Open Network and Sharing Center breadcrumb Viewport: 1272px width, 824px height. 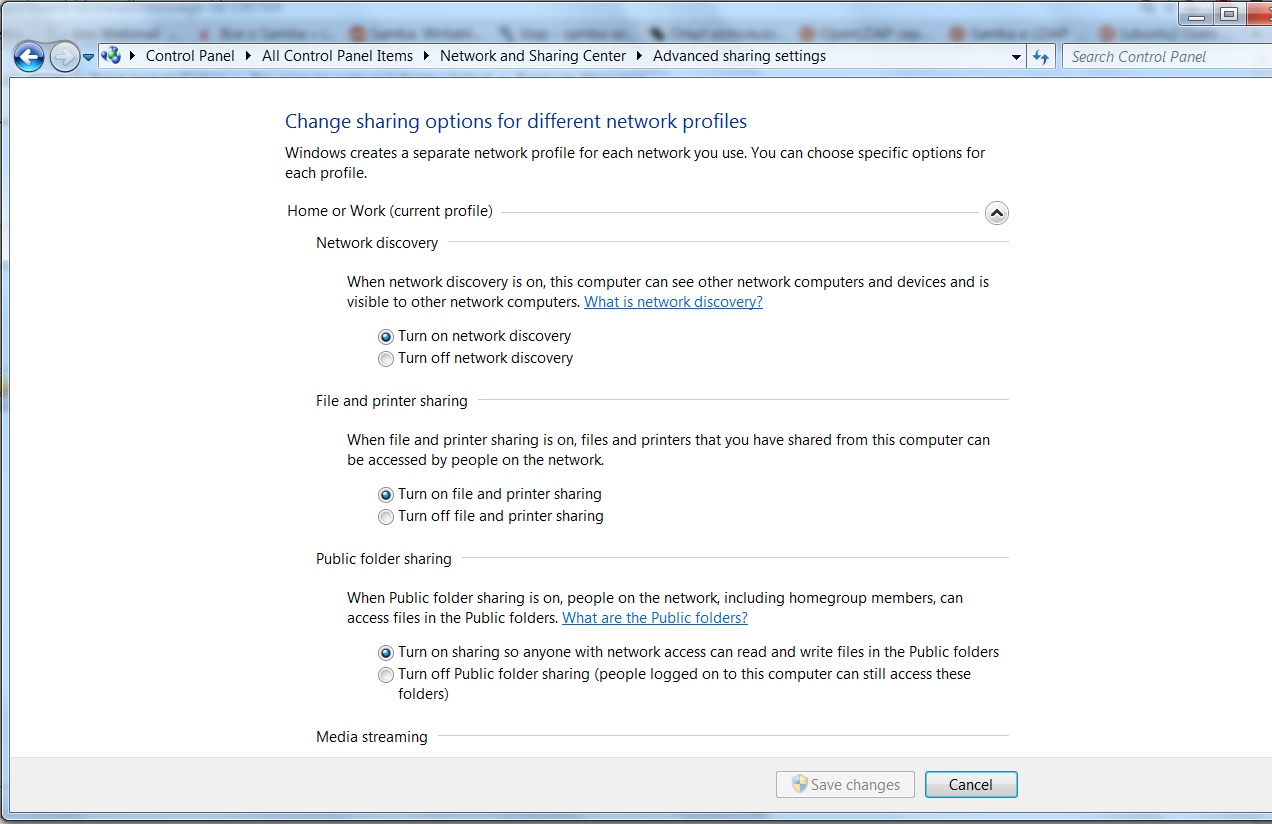tap(532, 56)
